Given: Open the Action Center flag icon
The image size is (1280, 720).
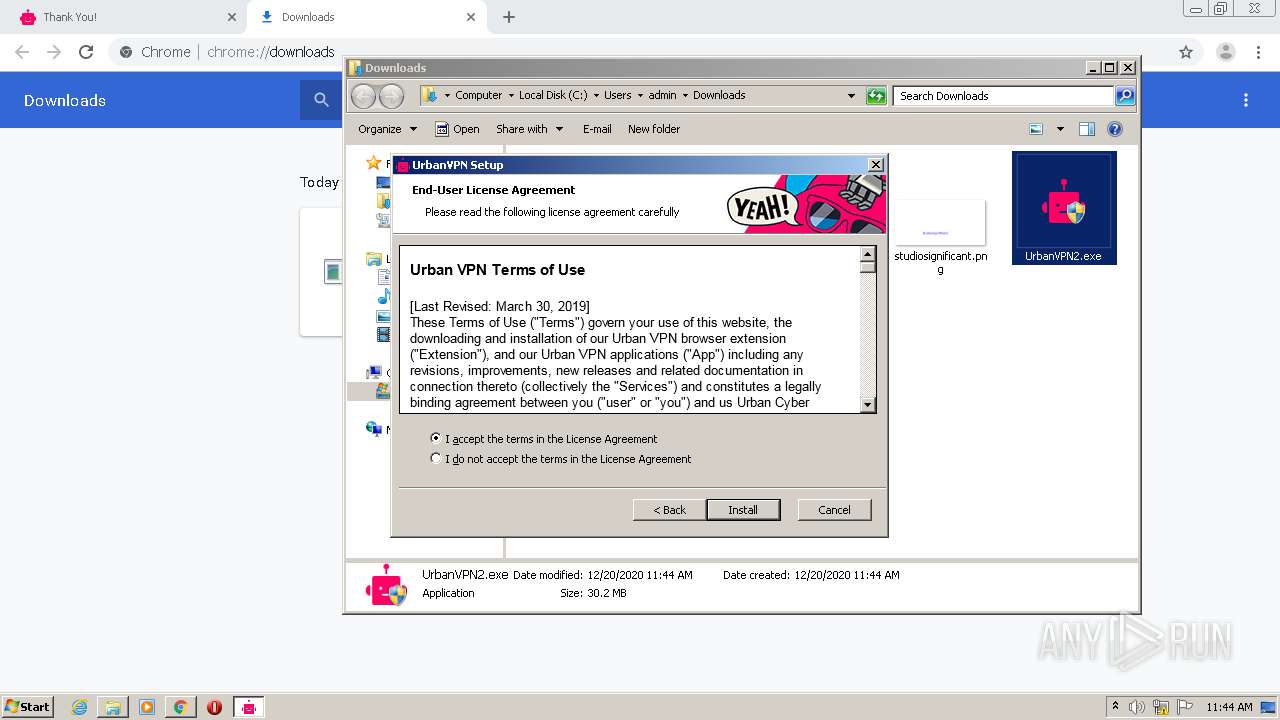Looking at the screenshot, I should 1185,707.
